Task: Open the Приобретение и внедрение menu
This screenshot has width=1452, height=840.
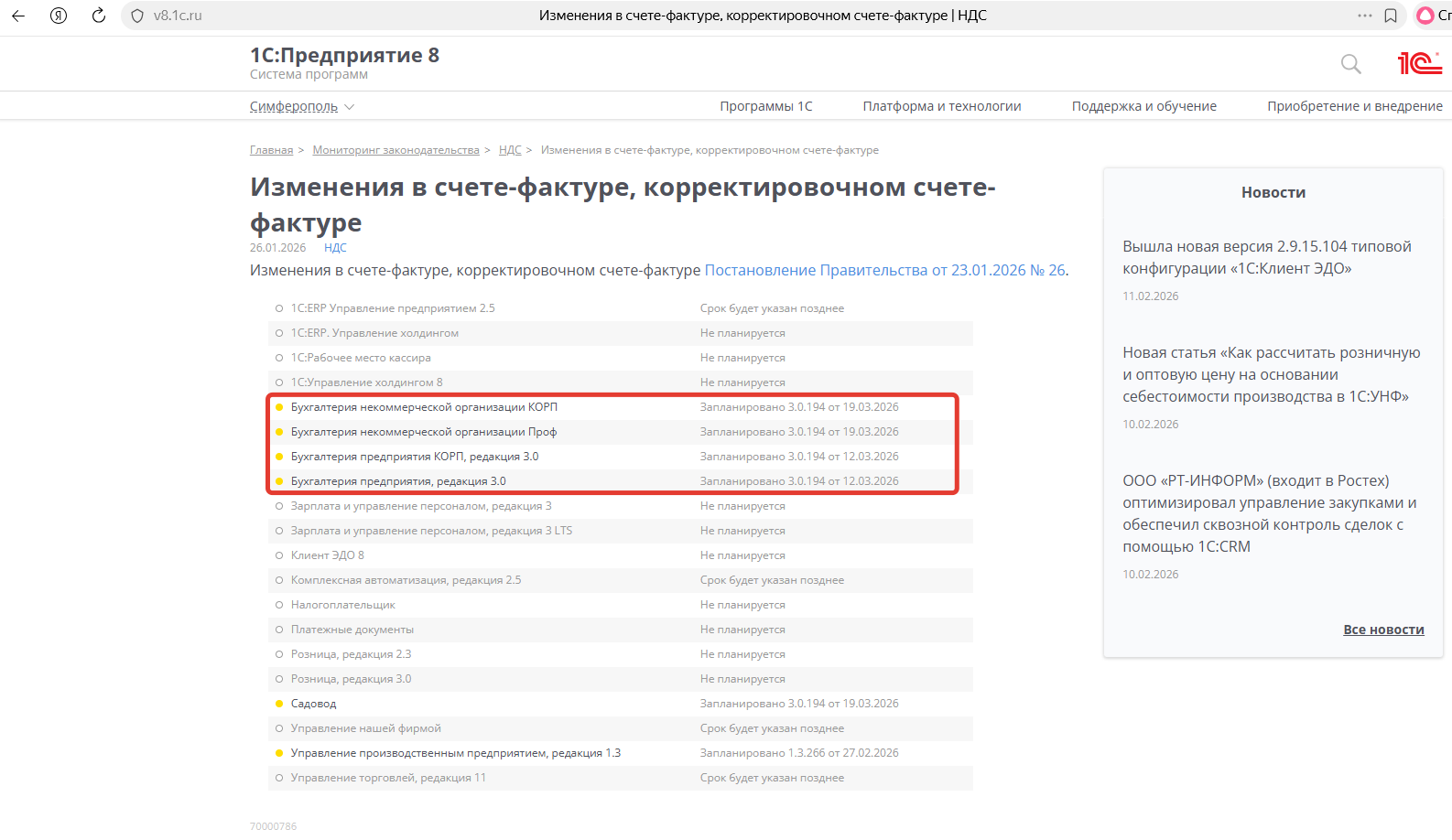Action: (x=1354, y=106)
